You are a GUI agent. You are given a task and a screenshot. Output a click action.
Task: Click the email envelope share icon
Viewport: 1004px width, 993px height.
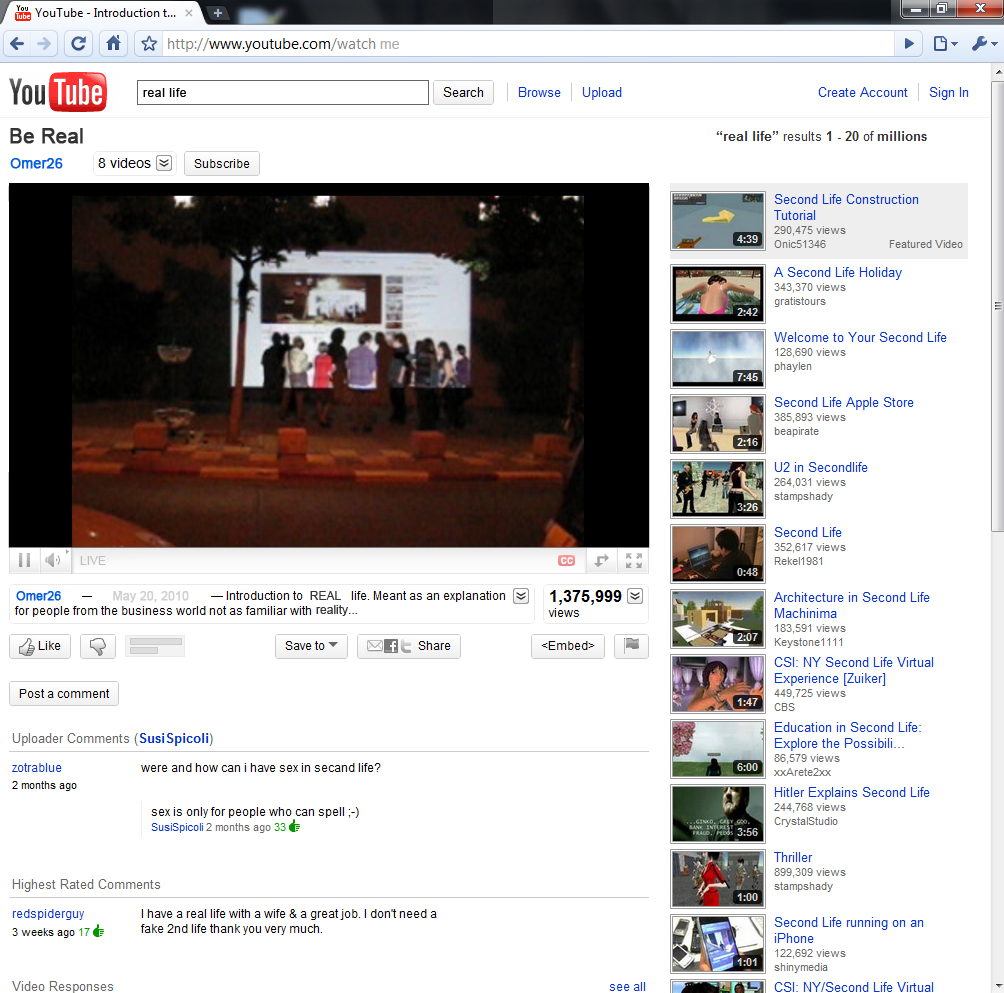[x=375, y=646]
